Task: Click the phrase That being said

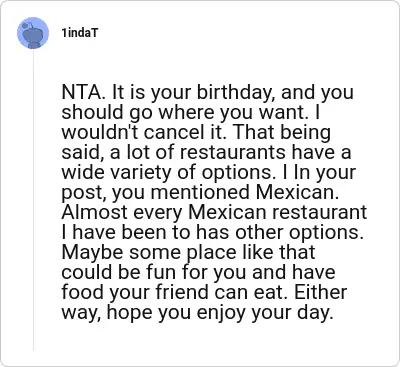Action: (196, 142)
